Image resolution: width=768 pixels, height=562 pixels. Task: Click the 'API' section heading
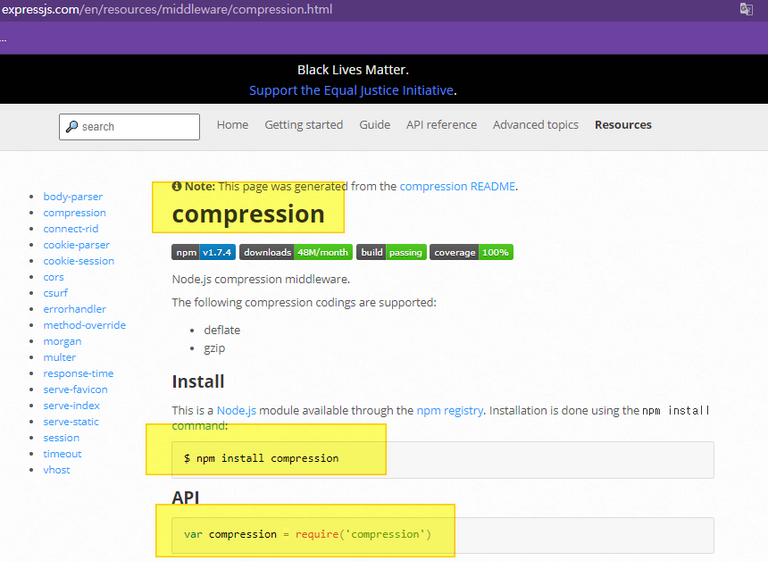[186, 497]
